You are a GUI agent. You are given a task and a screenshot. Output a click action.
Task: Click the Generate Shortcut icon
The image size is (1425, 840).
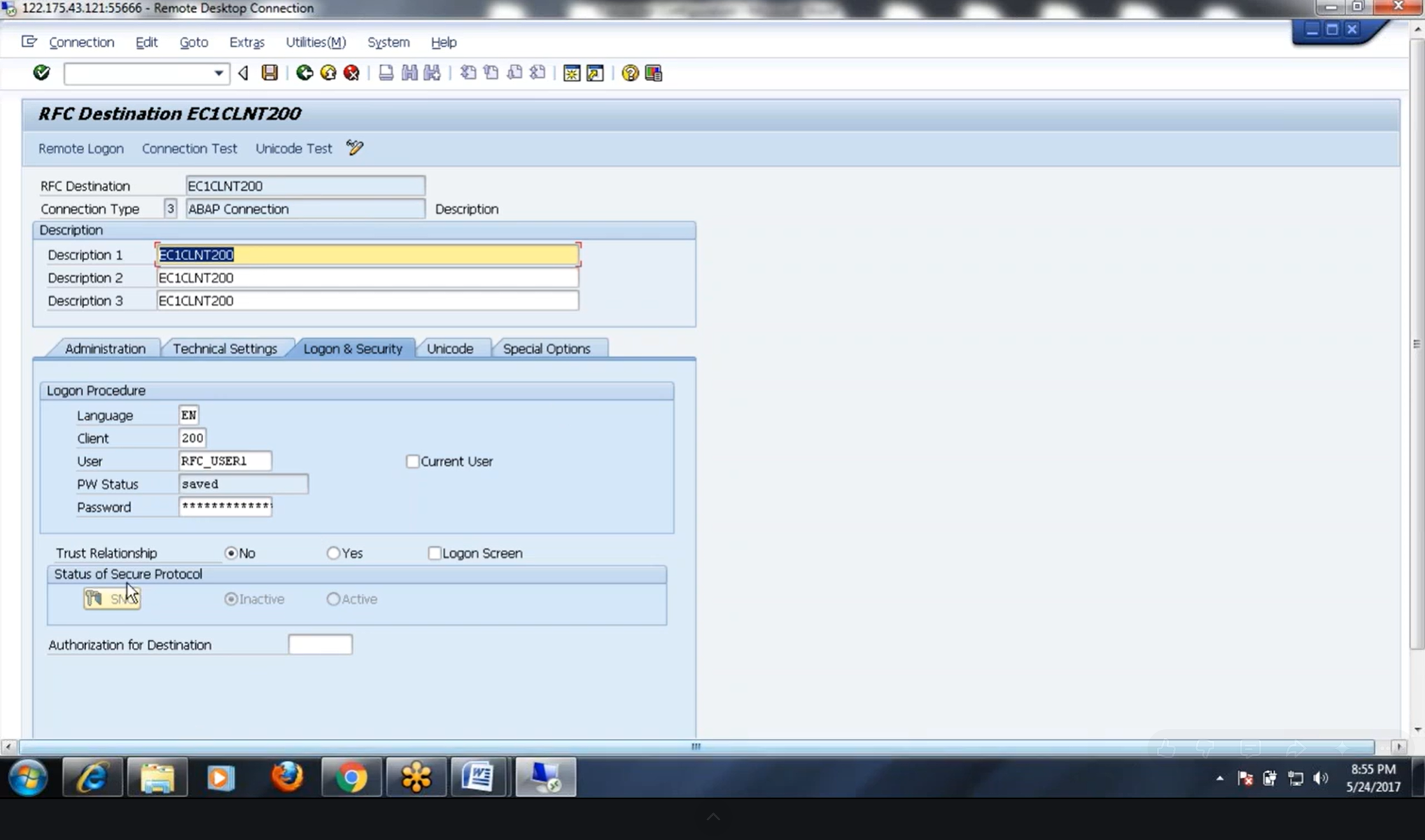[x=595, y=73]
